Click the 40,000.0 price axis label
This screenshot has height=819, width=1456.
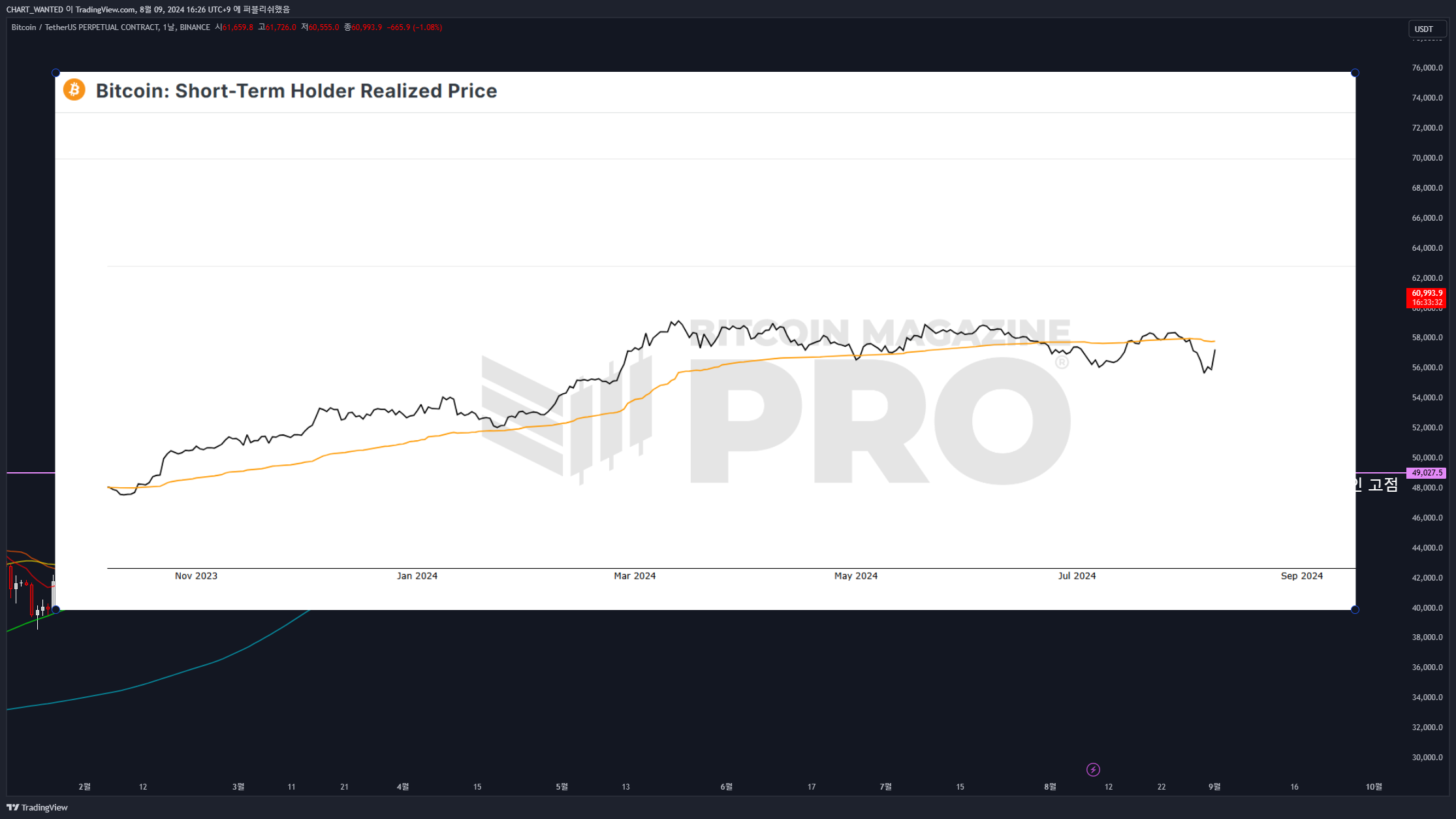[1427, 608]
